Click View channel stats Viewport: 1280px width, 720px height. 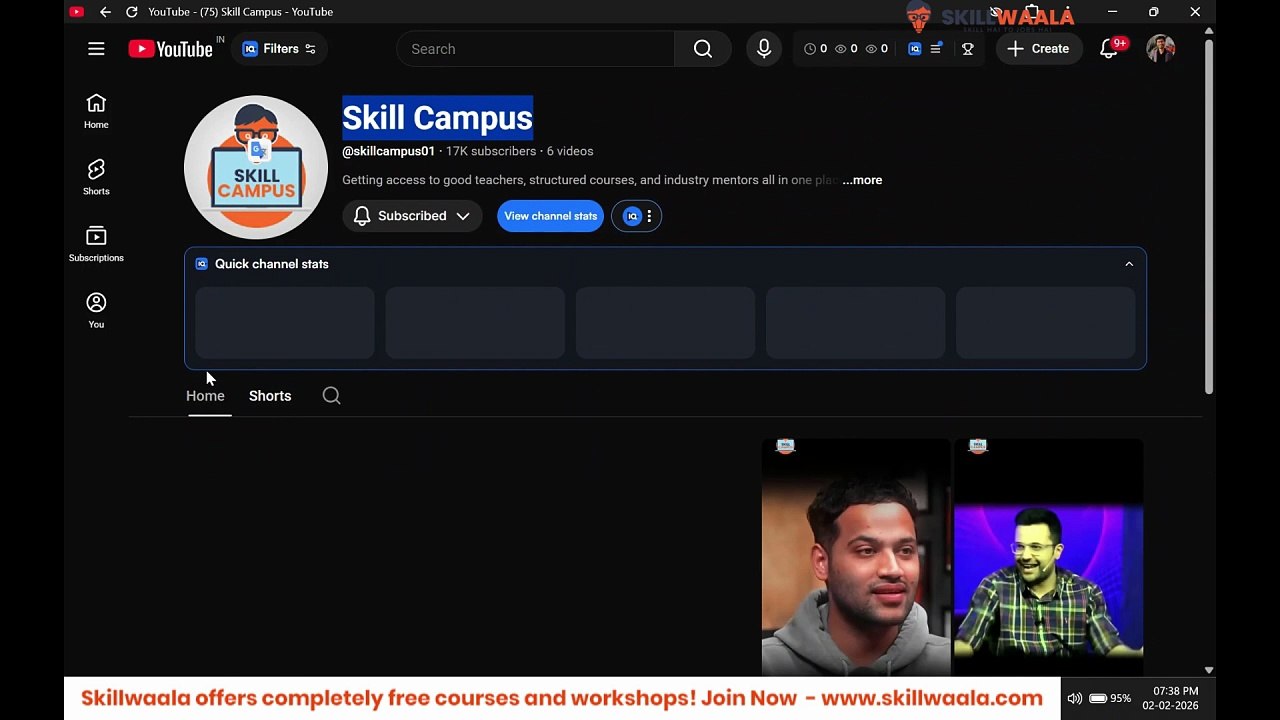tap(550, 216)
